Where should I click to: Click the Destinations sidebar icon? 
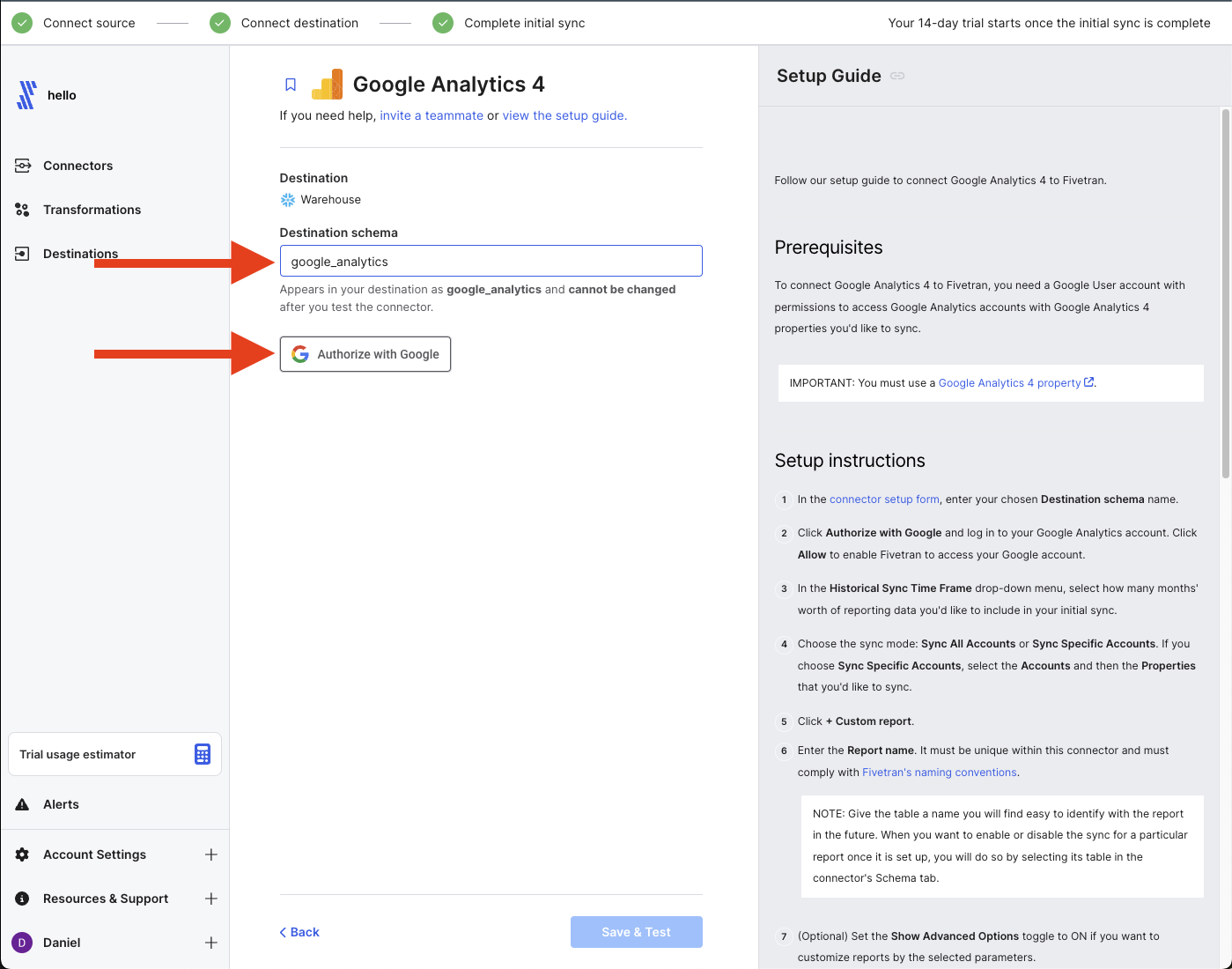click(x=23, y=254)
